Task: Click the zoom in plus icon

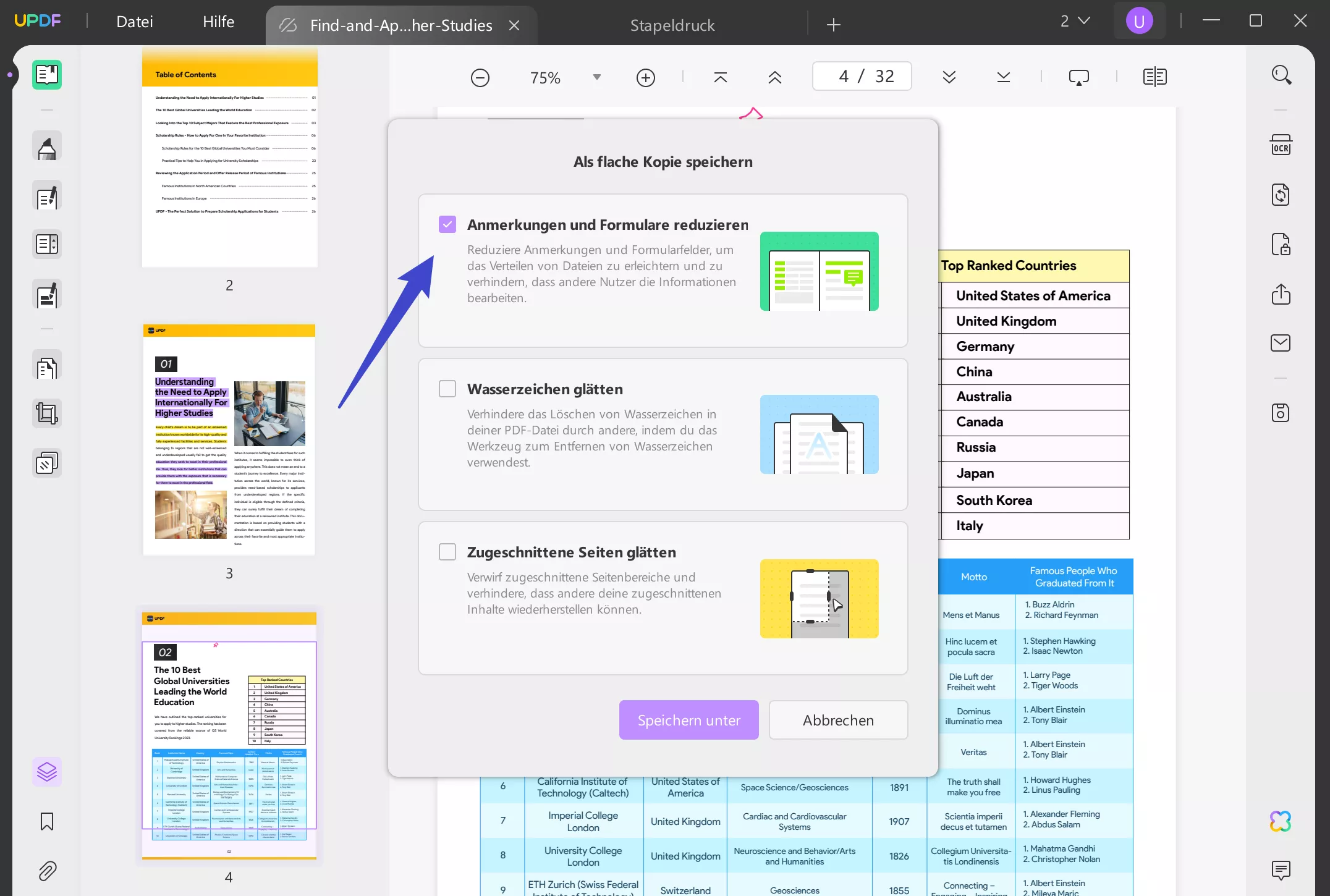Action: (645, 77)
